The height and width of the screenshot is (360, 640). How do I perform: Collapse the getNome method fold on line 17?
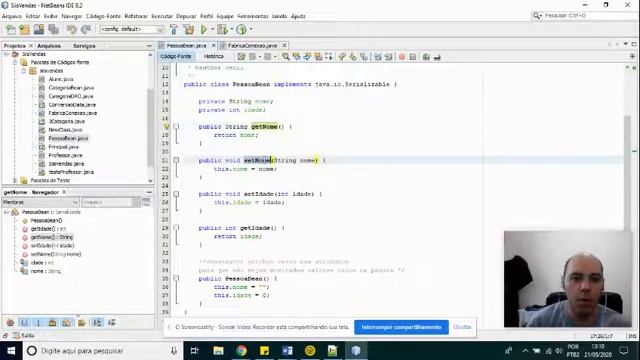[x=176, y=127]
